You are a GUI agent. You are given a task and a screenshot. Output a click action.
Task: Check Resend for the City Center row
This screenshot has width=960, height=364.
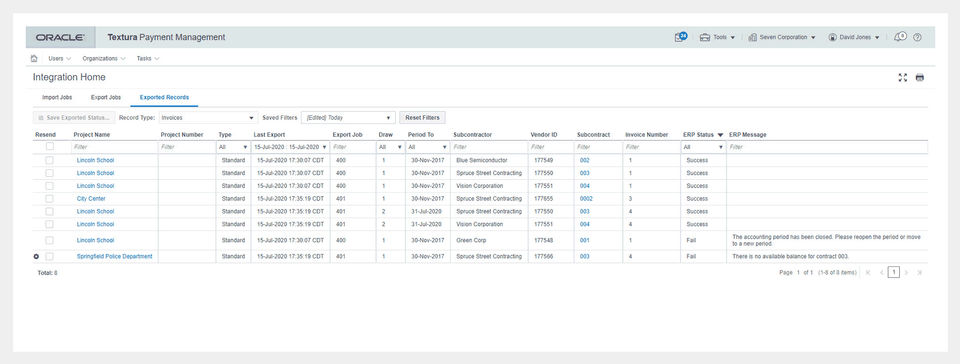coord(50,199)
